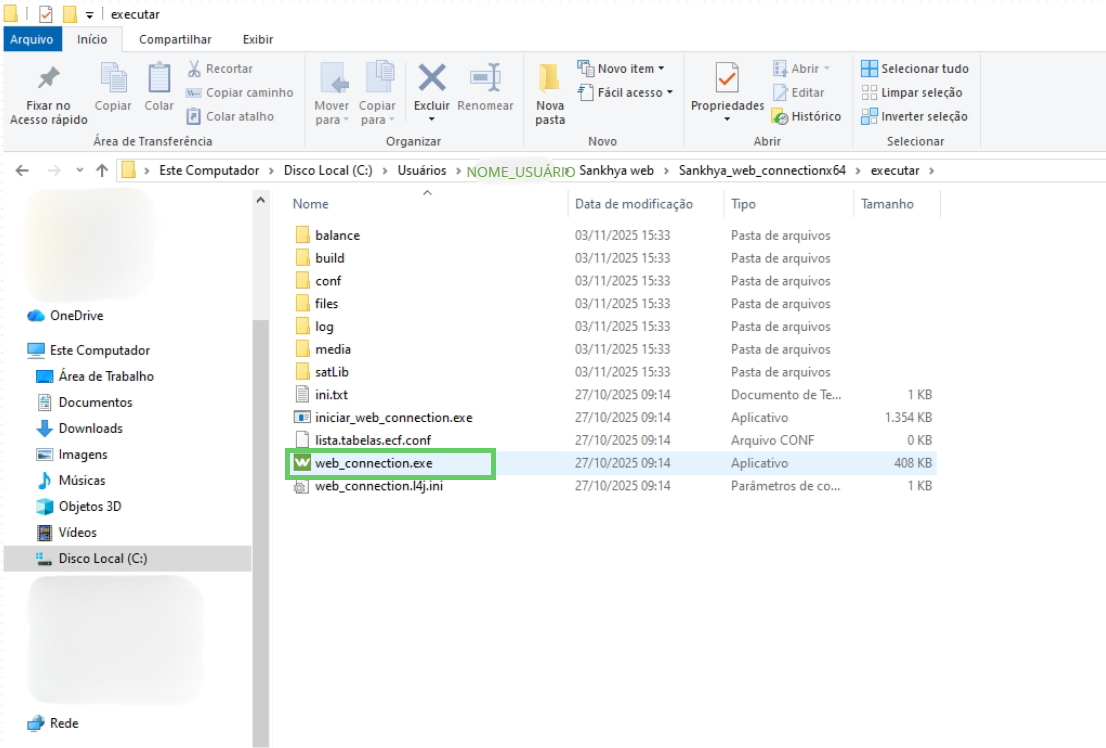Image resolution: width=1106 pixels, height=748 pixels.
Task: Open the recent locations dropdown arrow
Action: (80, 170)
